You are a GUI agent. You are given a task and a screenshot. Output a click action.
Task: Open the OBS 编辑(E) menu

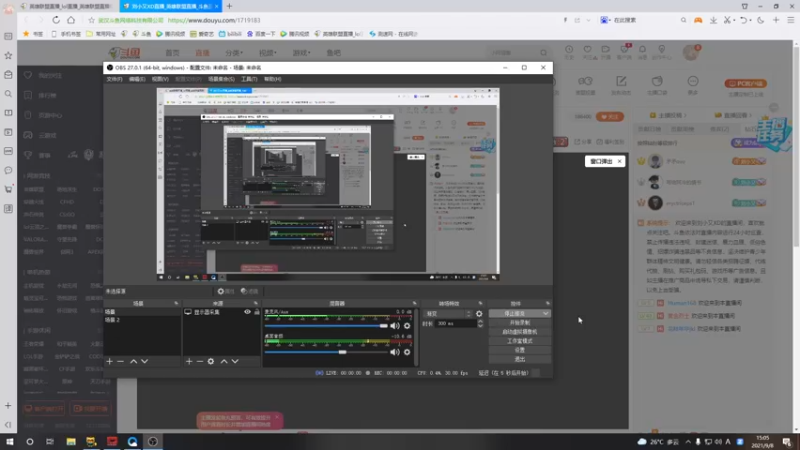pos(137,79)
